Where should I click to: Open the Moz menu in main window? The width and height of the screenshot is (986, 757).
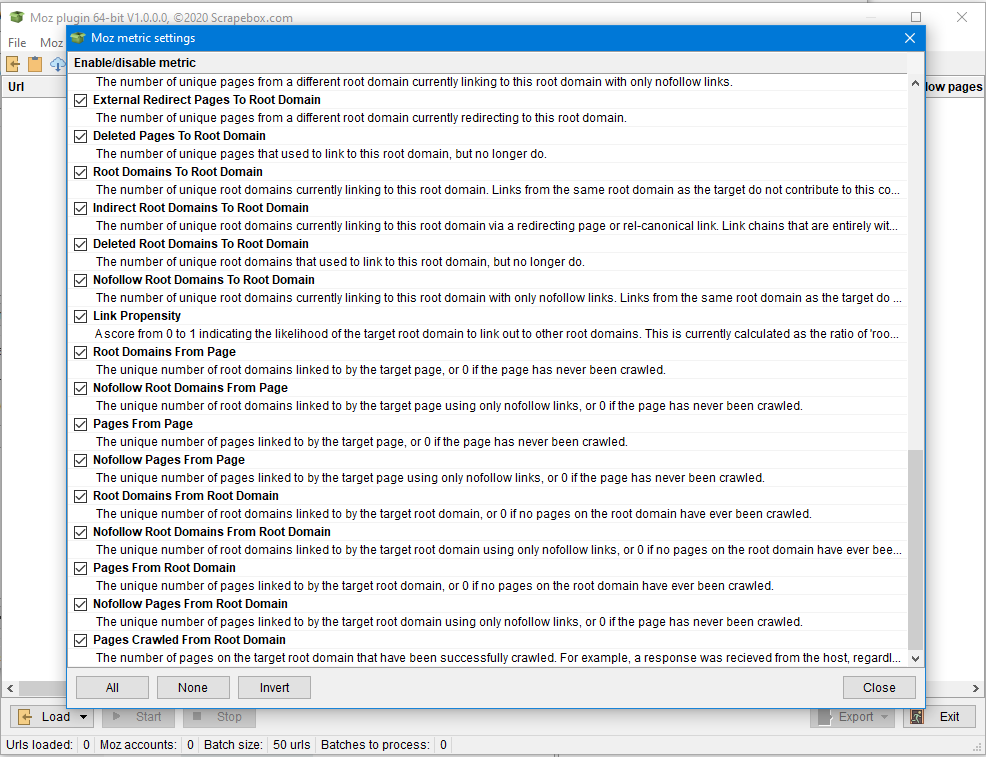(51, 43)
